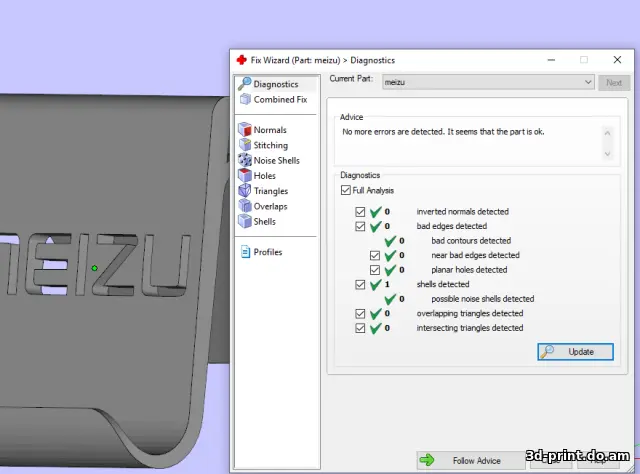Uncheck the inverted normals detected checkbox

point(361,212)
